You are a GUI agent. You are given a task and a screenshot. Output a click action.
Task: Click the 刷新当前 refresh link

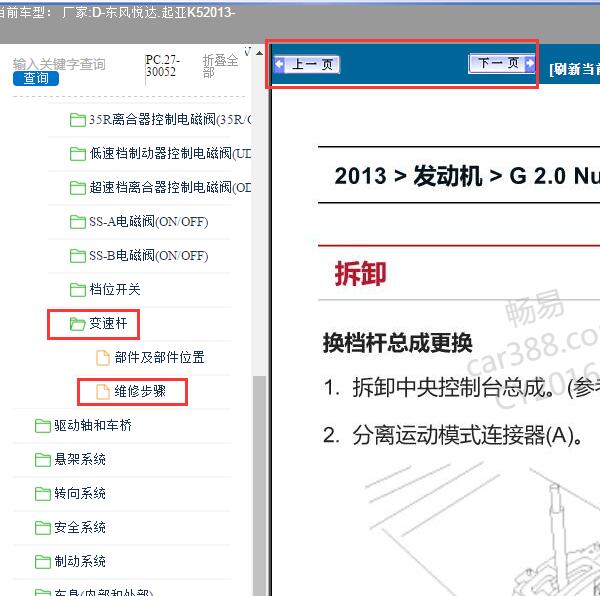(574, 69)
